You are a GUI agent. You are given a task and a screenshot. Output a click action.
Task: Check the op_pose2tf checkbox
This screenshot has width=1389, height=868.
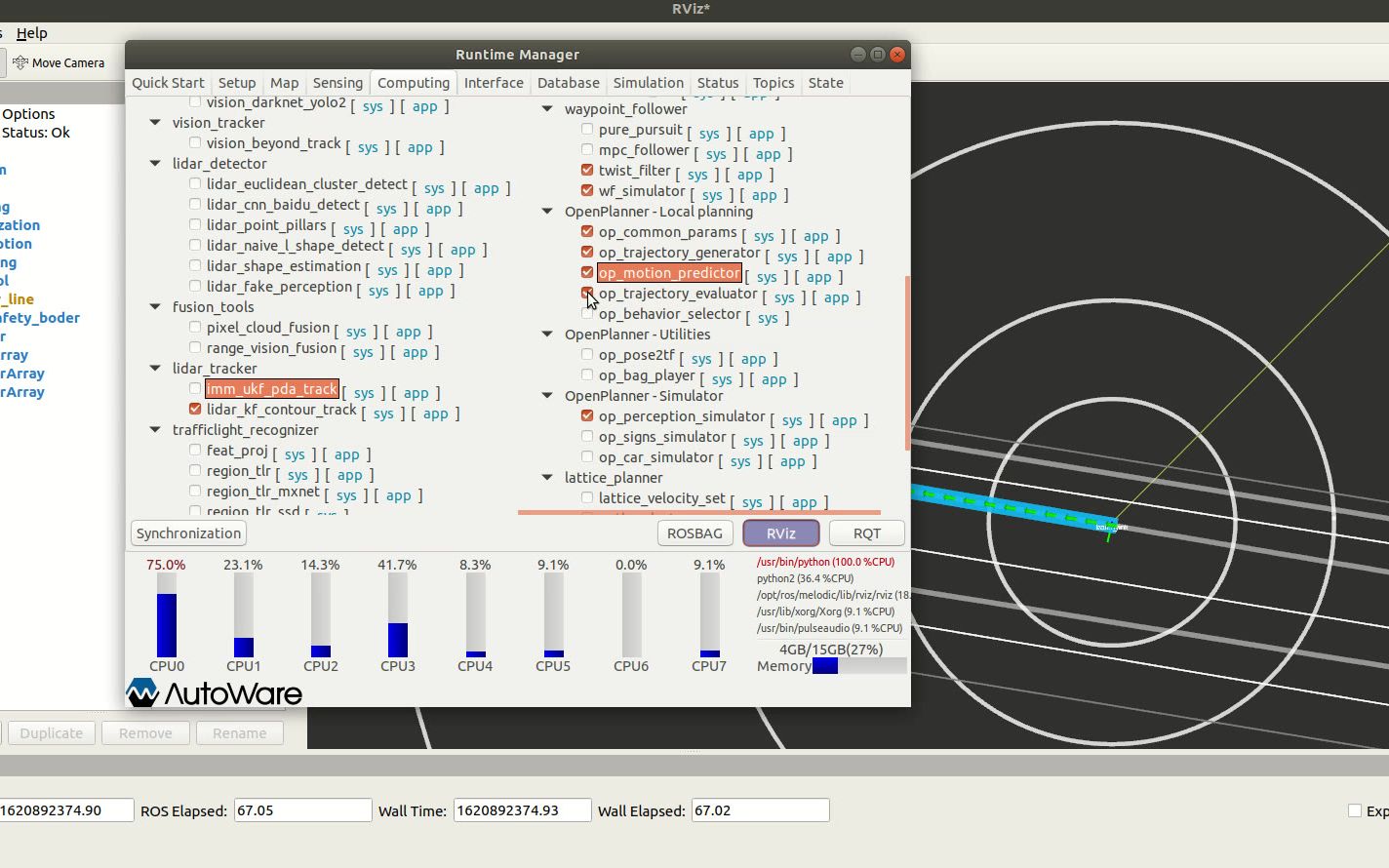click(587, 354)
